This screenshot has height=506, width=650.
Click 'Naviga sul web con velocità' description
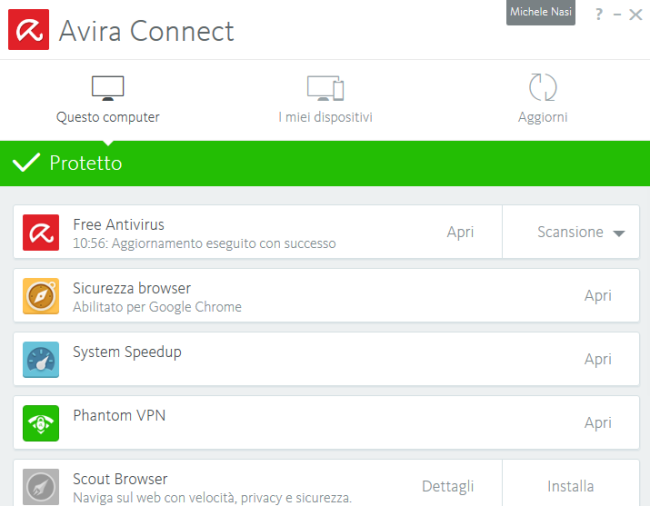coord(212,497)
